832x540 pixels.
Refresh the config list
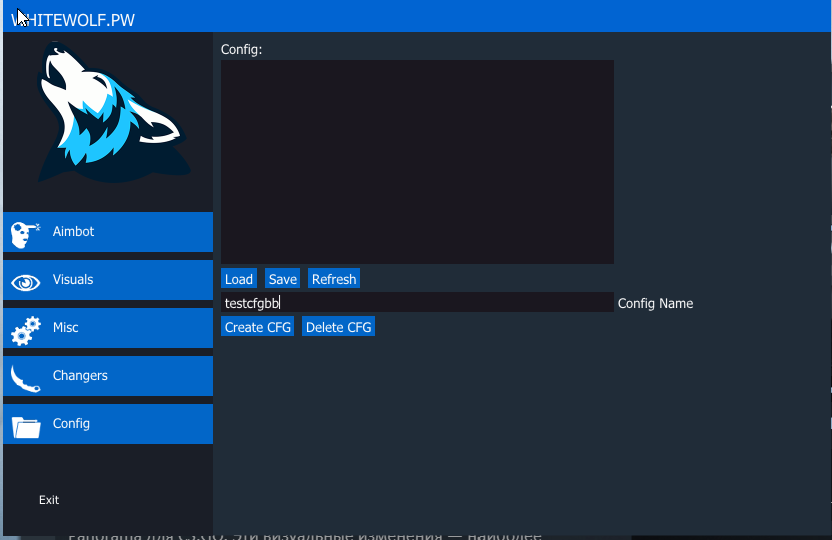(x=333, y=279)
